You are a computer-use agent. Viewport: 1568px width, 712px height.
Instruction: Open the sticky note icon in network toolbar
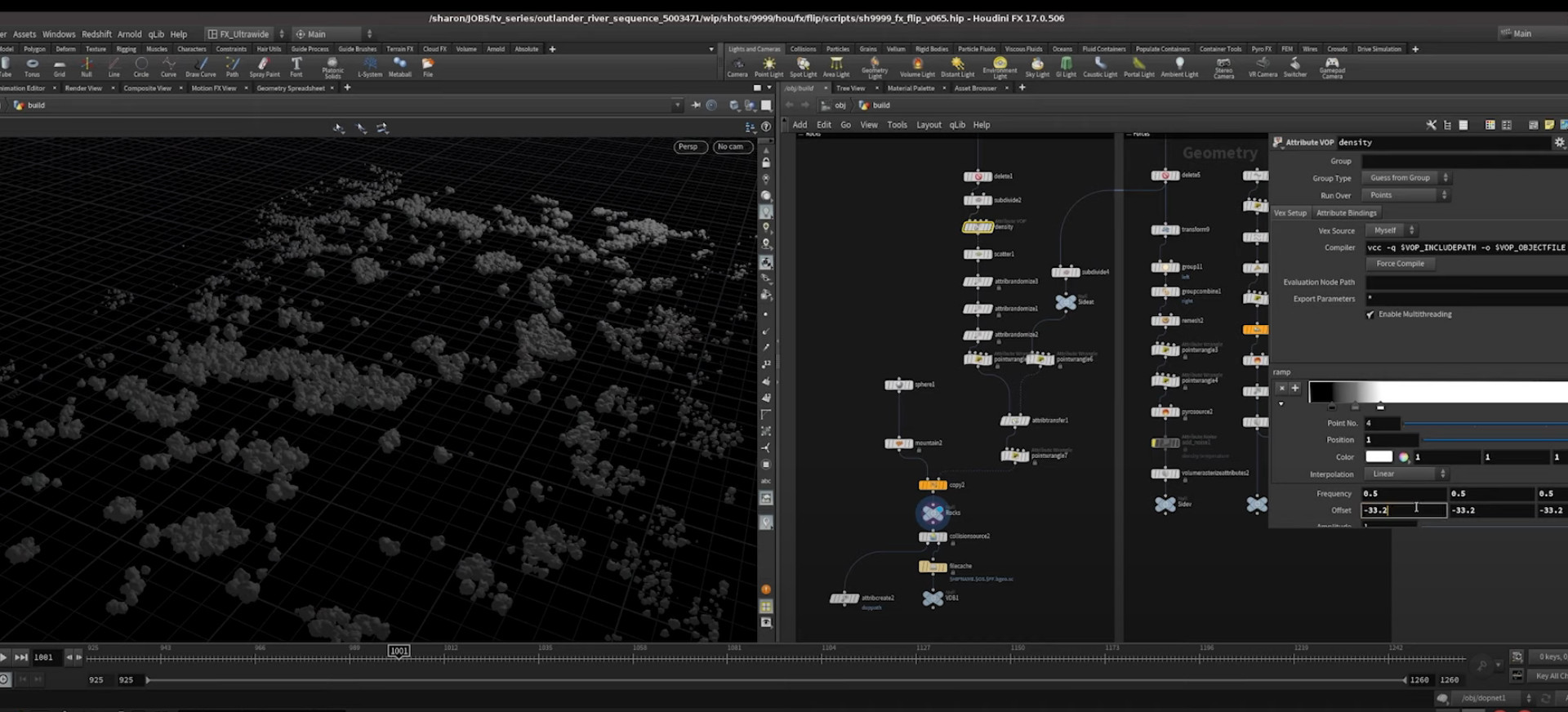click(x=1549, y=125)
